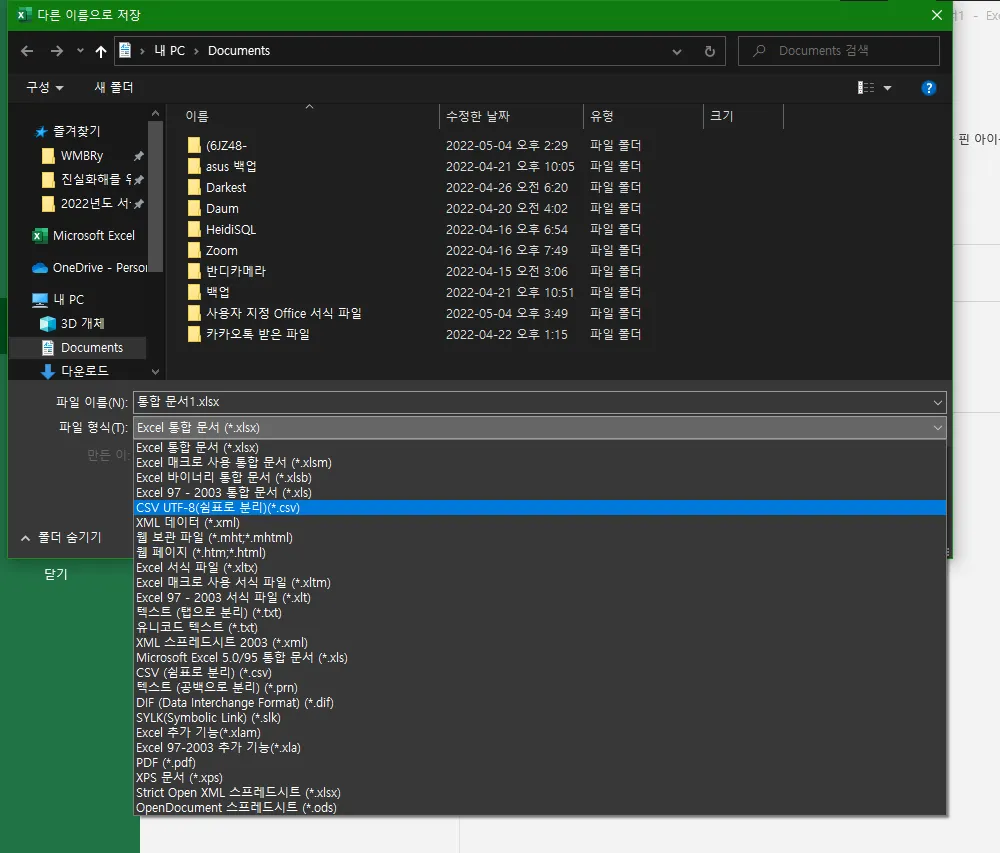Expand recent locations dropdown arrow
The image size is (1000, 853).
click(x=80, y=51)
